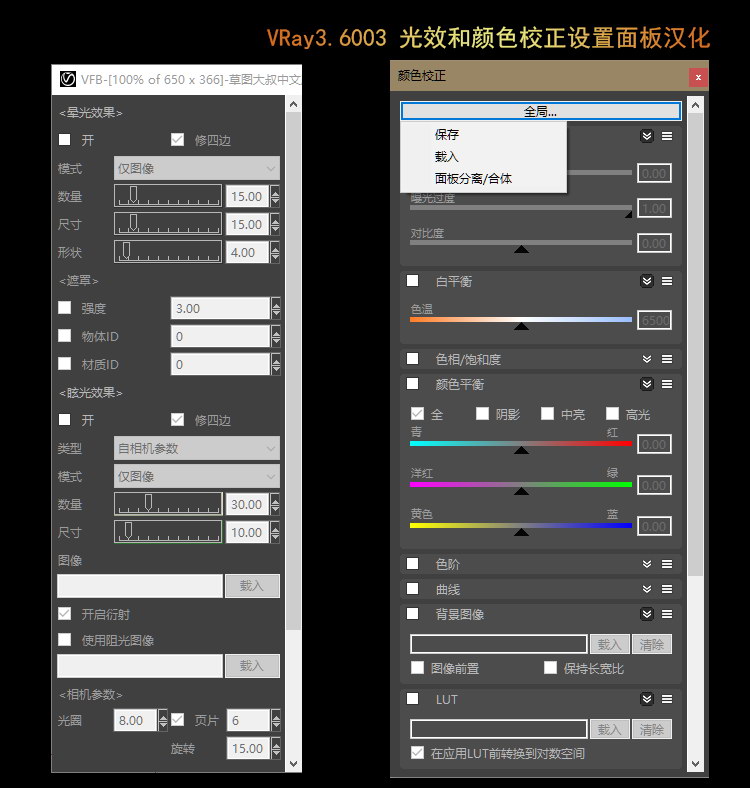
Task: Open the 星光效果 模式 dropdown showing 仅图像
Action: point(197,168)
